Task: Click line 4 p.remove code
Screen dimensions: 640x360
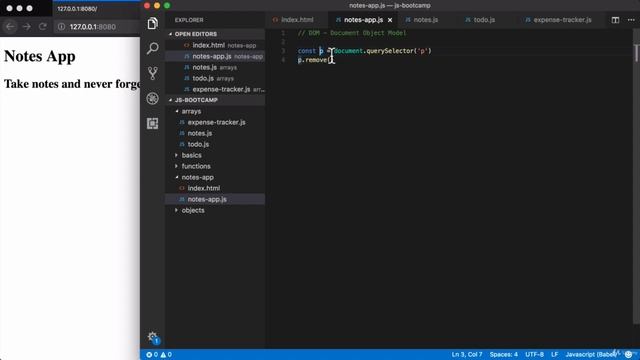Action: 315,60
